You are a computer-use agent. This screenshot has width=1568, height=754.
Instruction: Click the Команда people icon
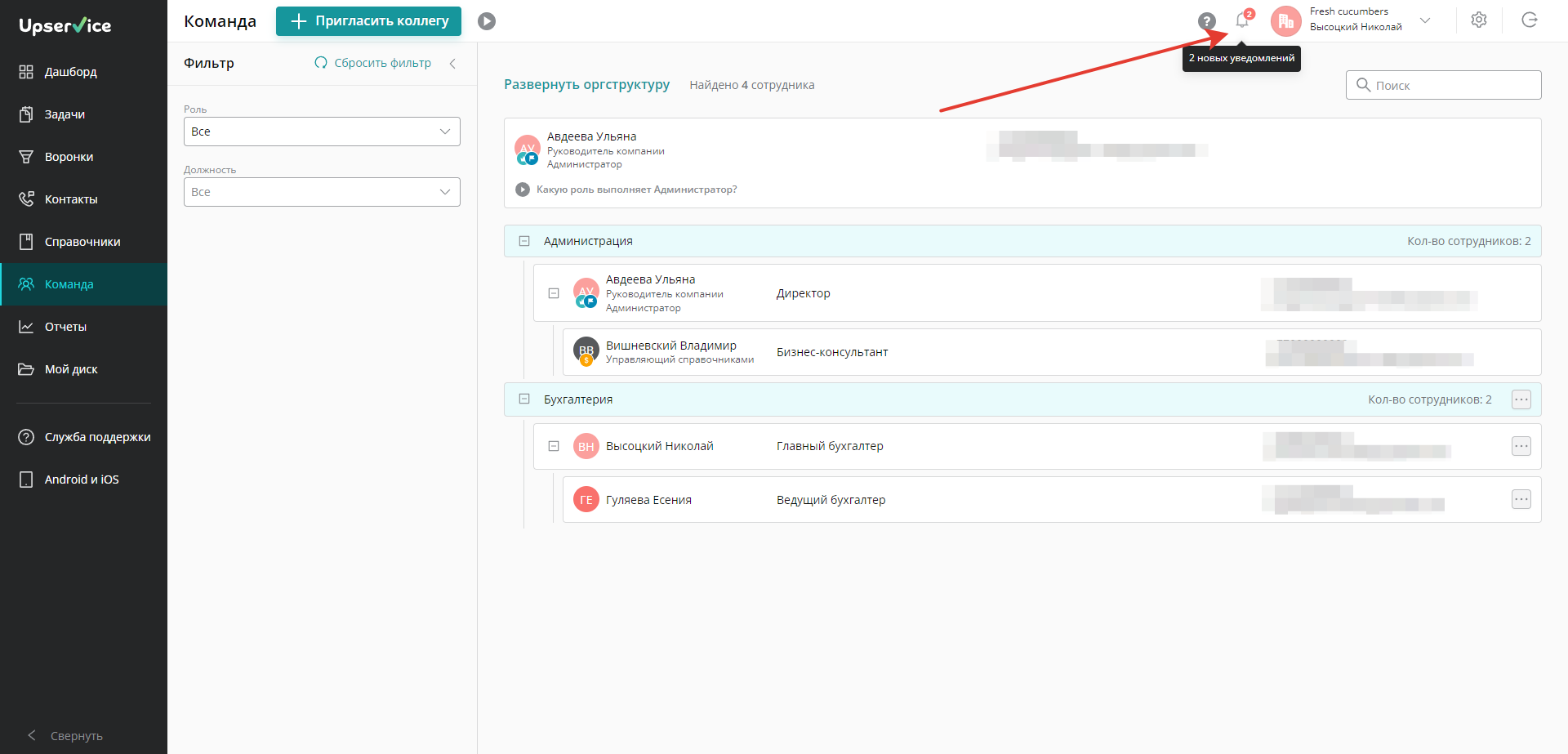tap(26, 284)
